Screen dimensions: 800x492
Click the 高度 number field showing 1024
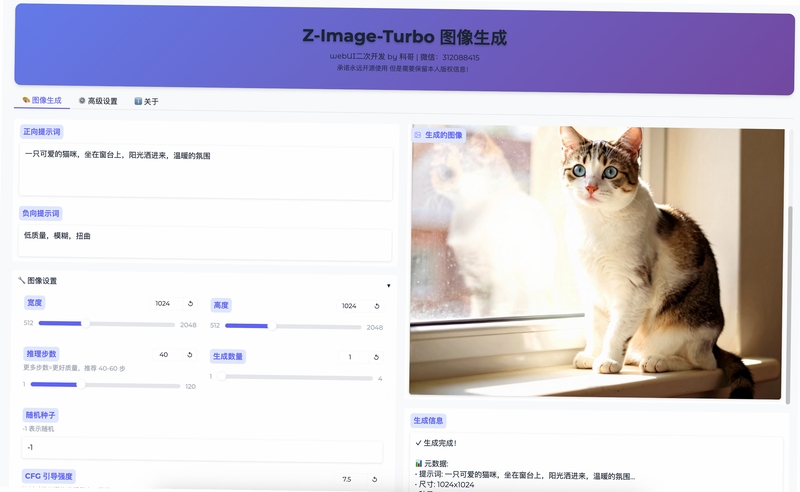tap(353, 306)
